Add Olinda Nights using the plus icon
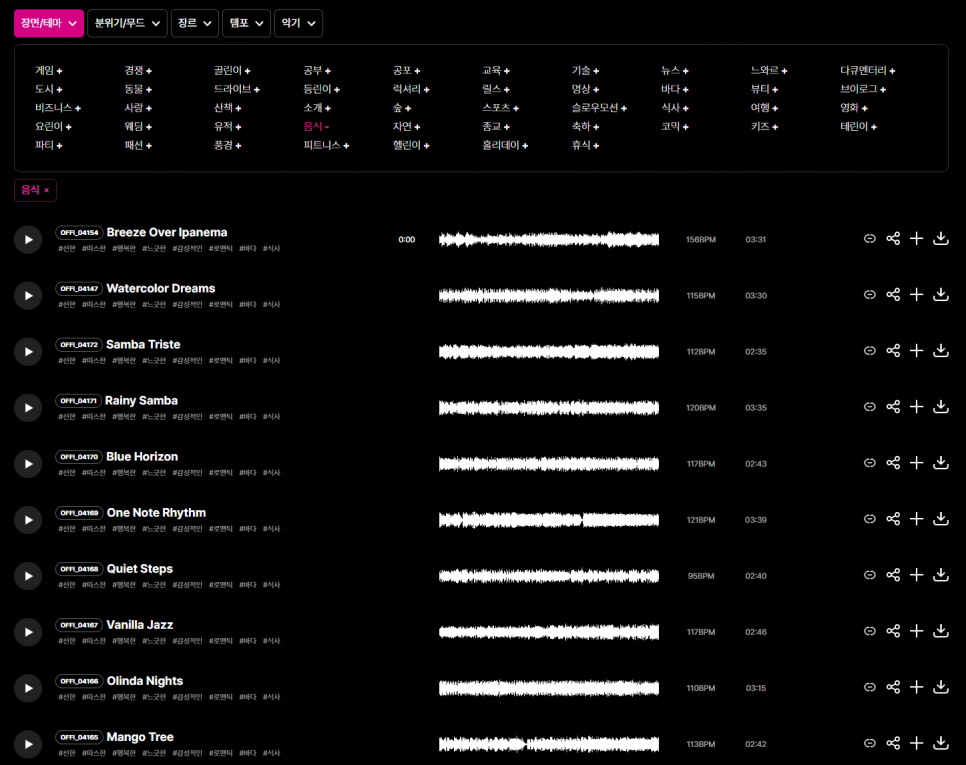966x765 pixels. pyautogui.click(x=916, y=687)
